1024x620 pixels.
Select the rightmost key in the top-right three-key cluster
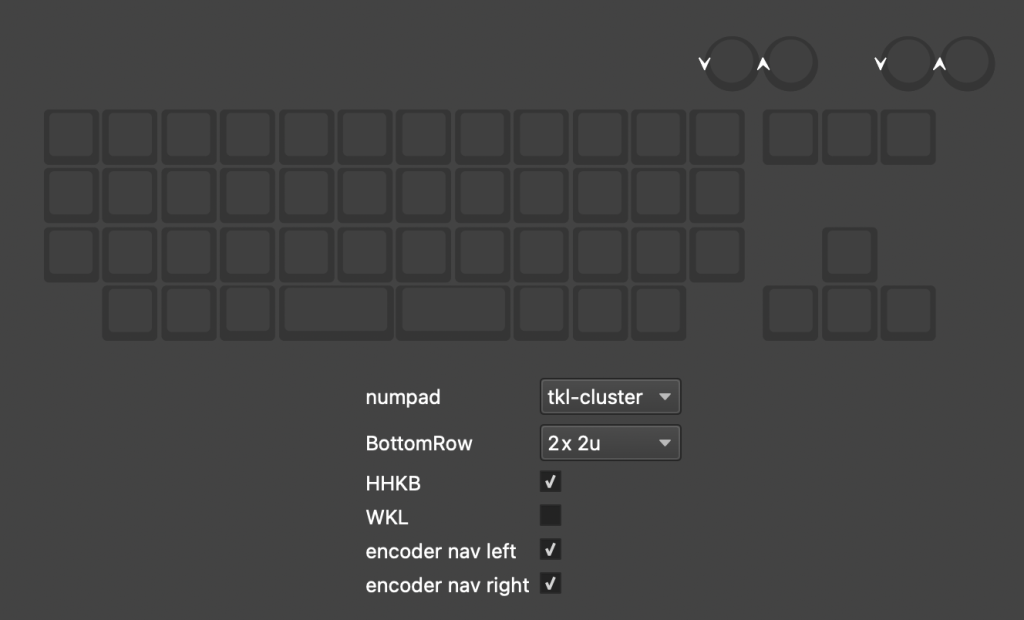[x=908, y=135]
